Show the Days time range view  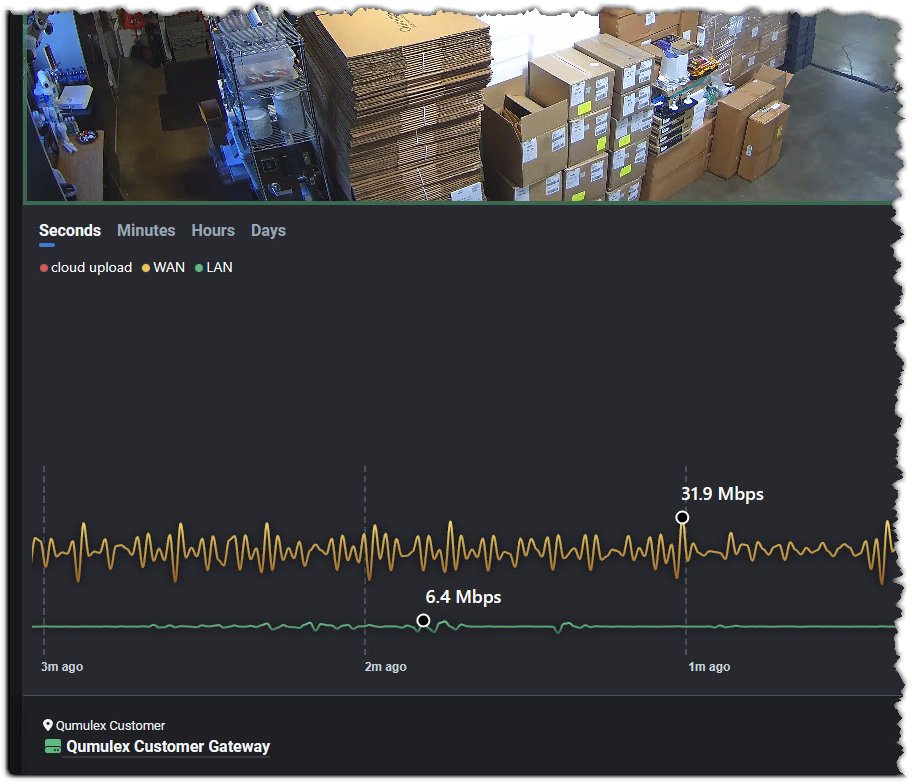coord(268,231)
